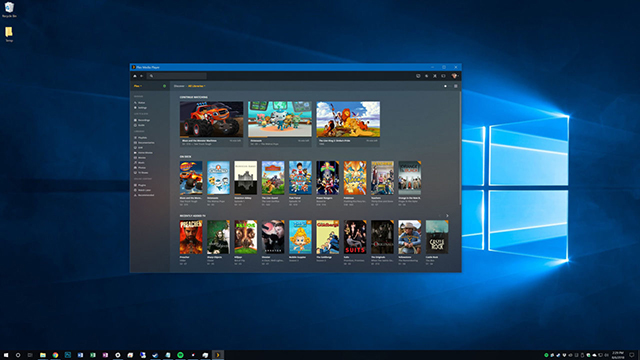Screen dimensions: 640x360
Task: Open the Guide sidebar item
Action: [x=140, y=125]
